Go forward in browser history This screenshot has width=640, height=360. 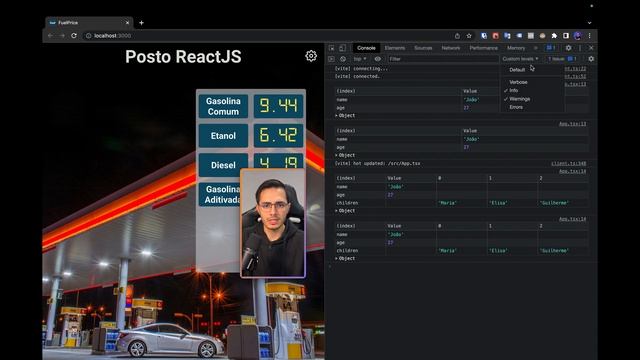click(x=62, y=36)
